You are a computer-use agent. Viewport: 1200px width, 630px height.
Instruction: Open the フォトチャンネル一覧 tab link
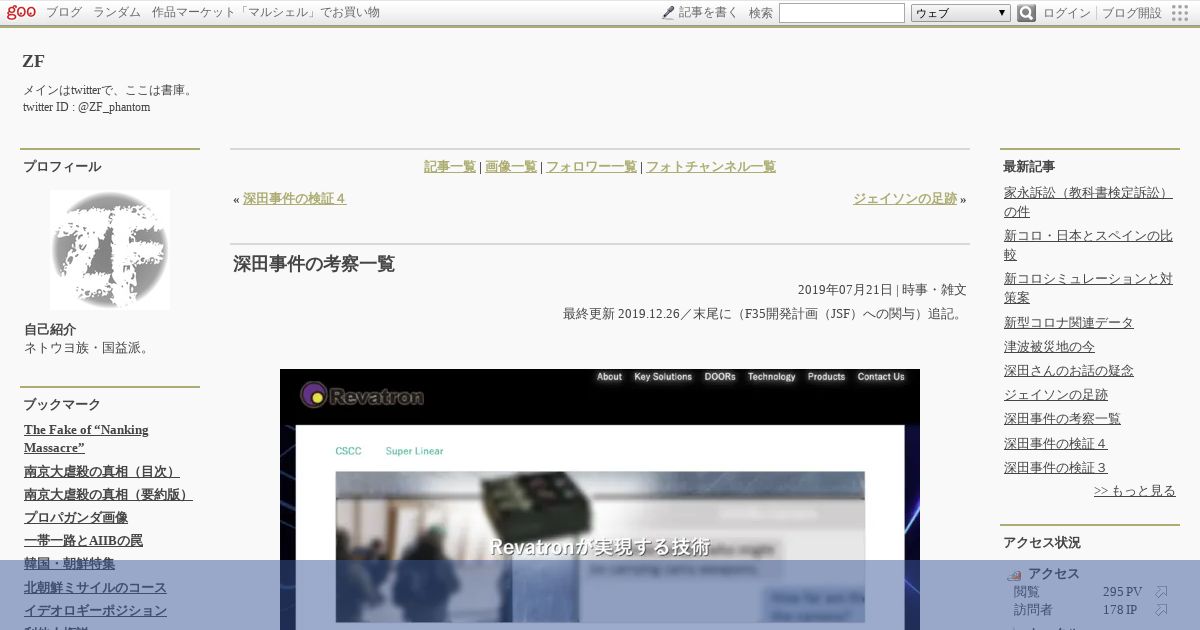[x=711, y=167]
